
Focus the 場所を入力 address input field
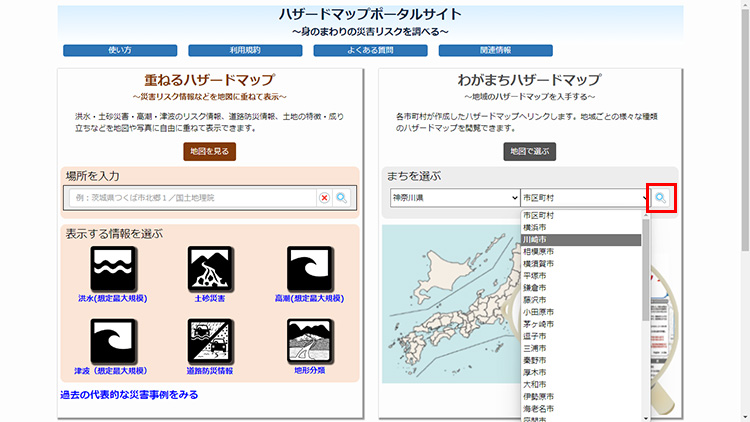click(x=192, y=198)
